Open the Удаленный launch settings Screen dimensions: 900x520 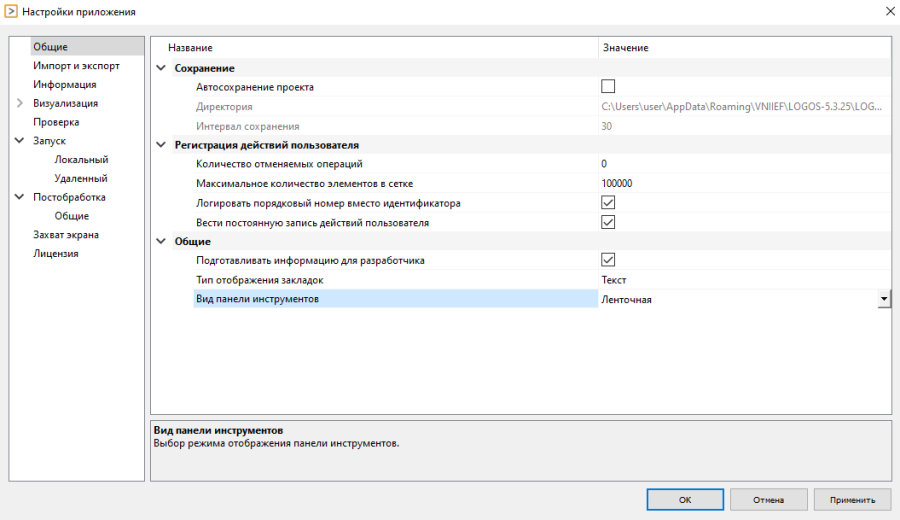tap(80, 178)
